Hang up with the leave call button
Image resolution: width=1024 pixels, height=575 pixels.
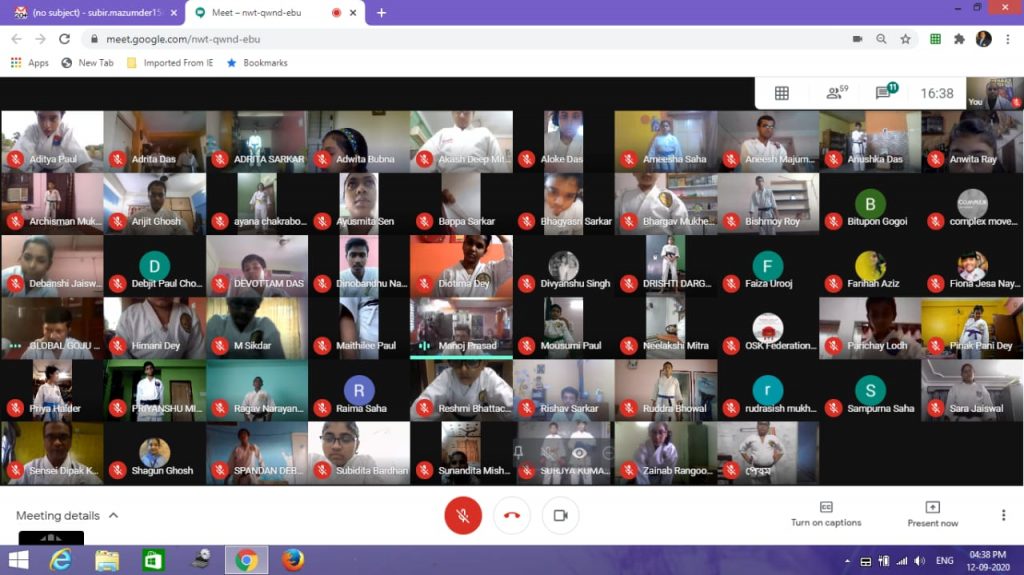512,515
